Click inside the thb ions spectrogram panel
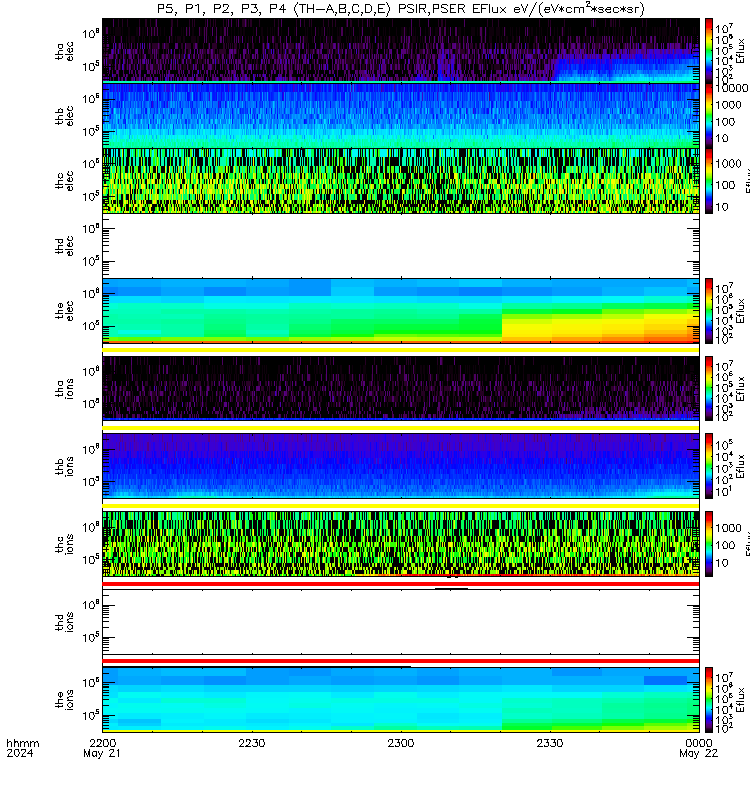The width and height of the screenshot is (750, 800). [401, 466]
